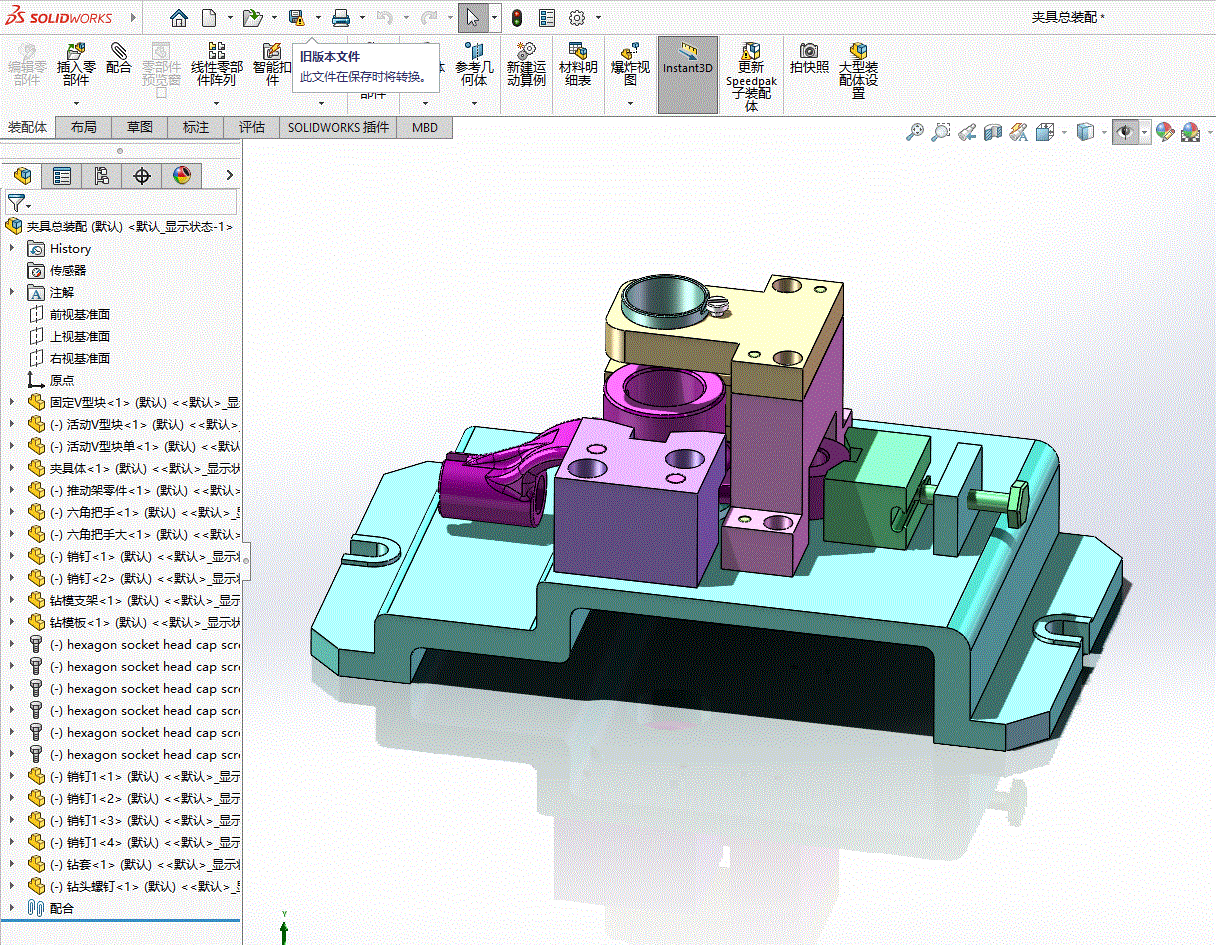1216x945 pixels.
Task: Click the Zoom to Fit magnifier icon
Action: [x=914, y=132]
